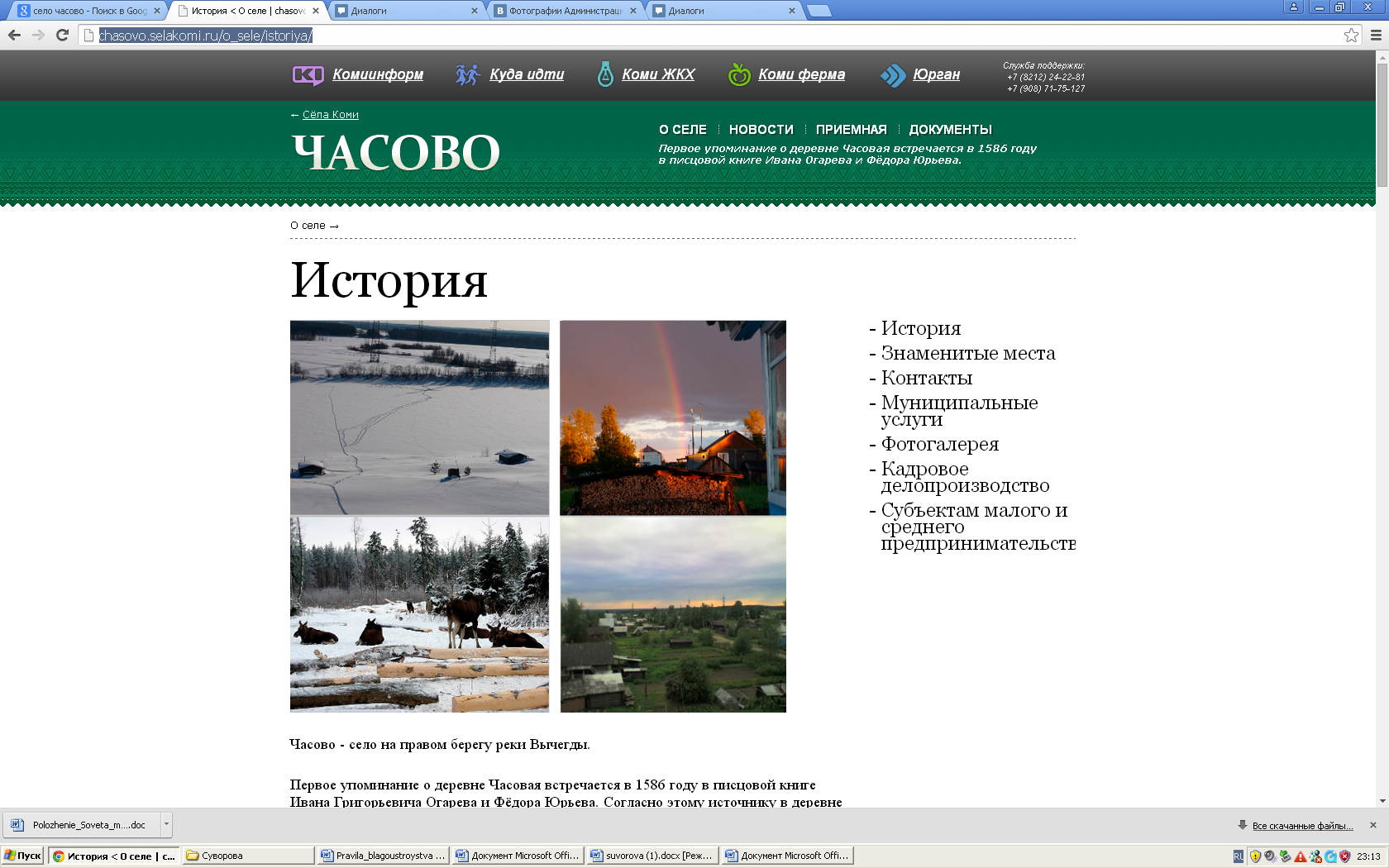Open the Chrome main menu button

(x=1376, y=35)
